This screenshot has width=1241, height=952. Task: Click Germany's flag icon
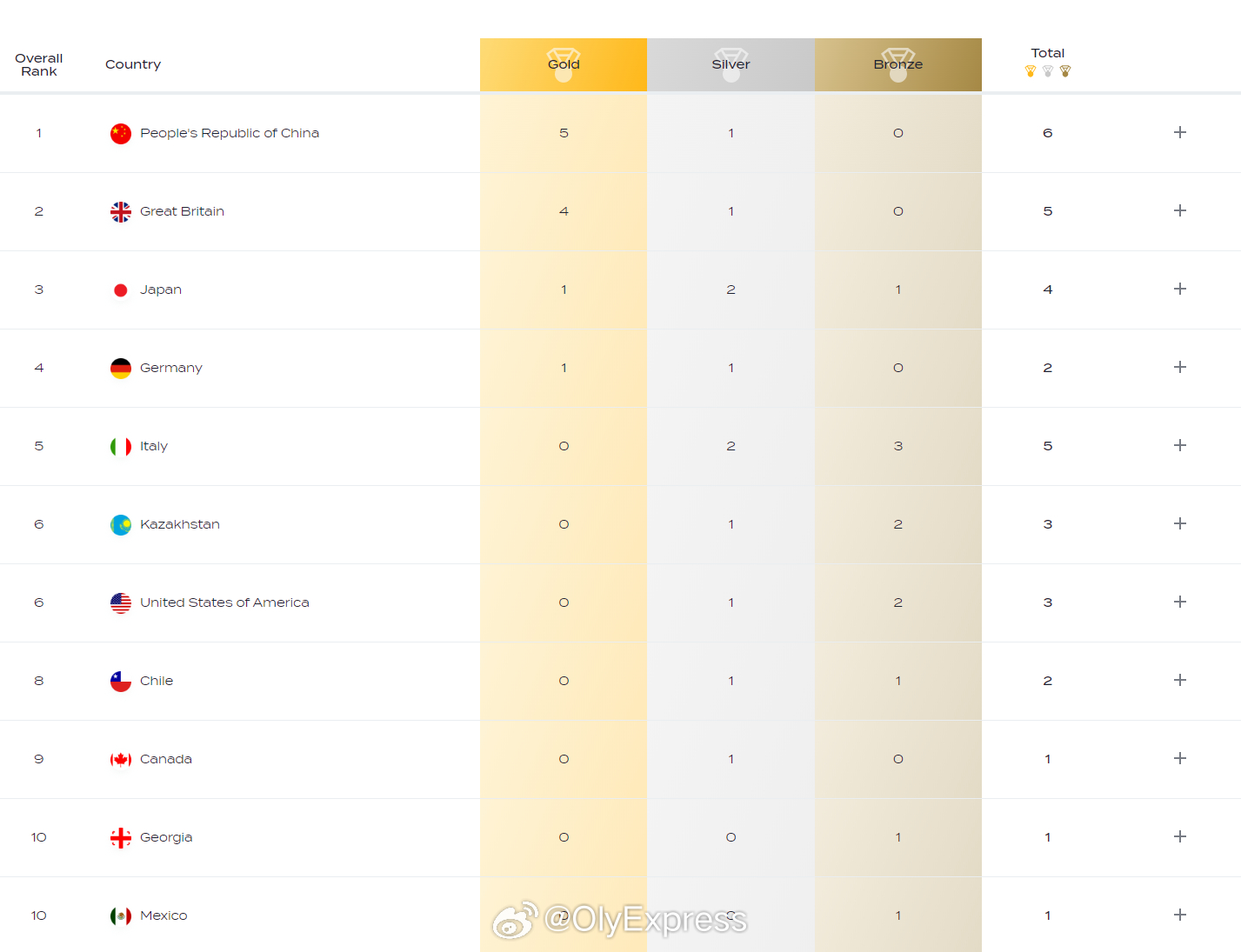tap(121, 368)
